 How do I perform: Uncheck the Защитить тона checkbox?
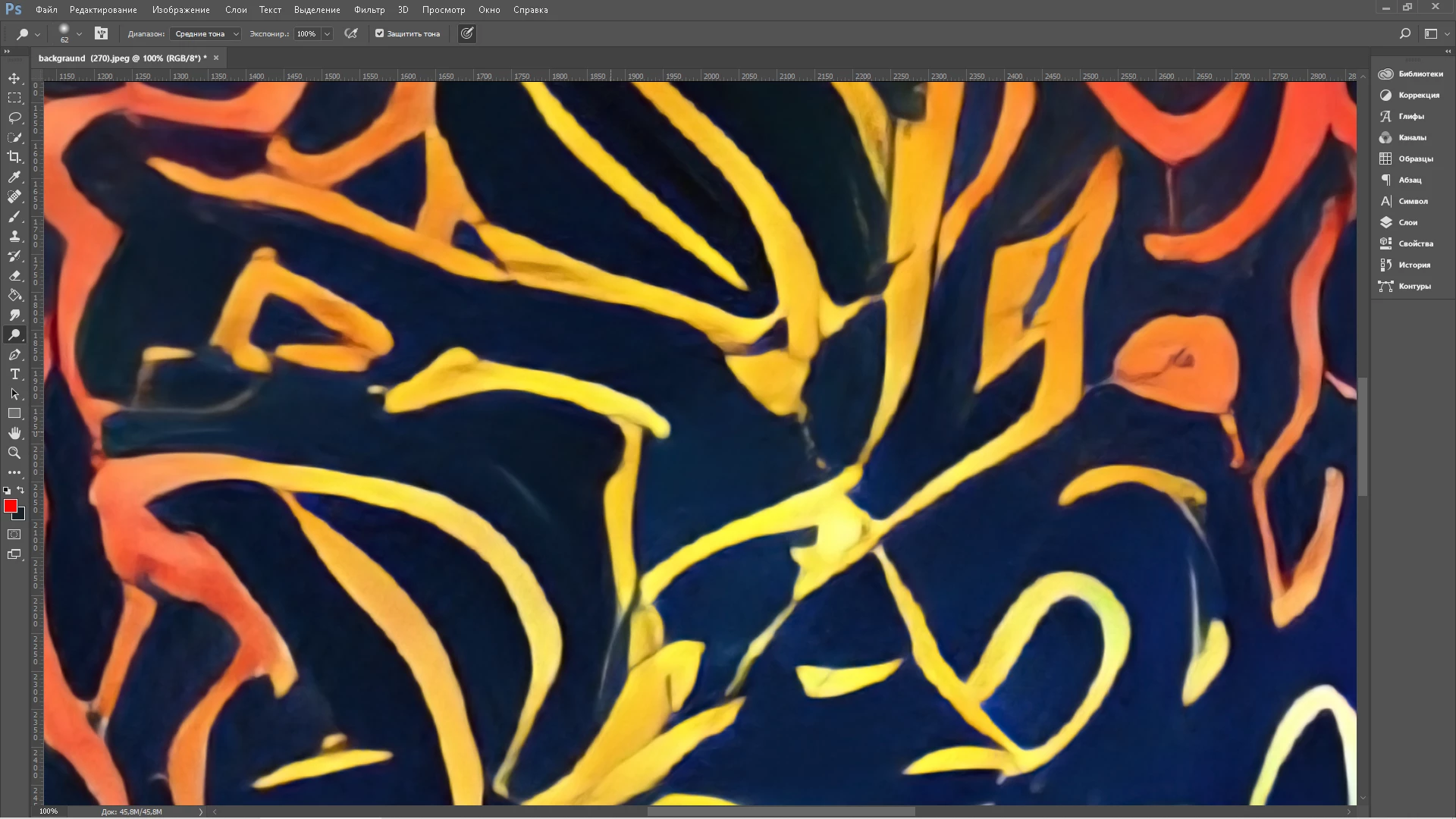380,33
